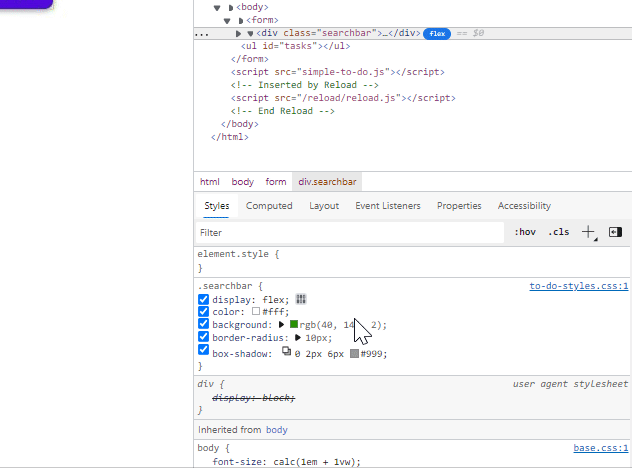
Task: Expand the border-radius shorthand arrow
Action: tap(298, 337)
